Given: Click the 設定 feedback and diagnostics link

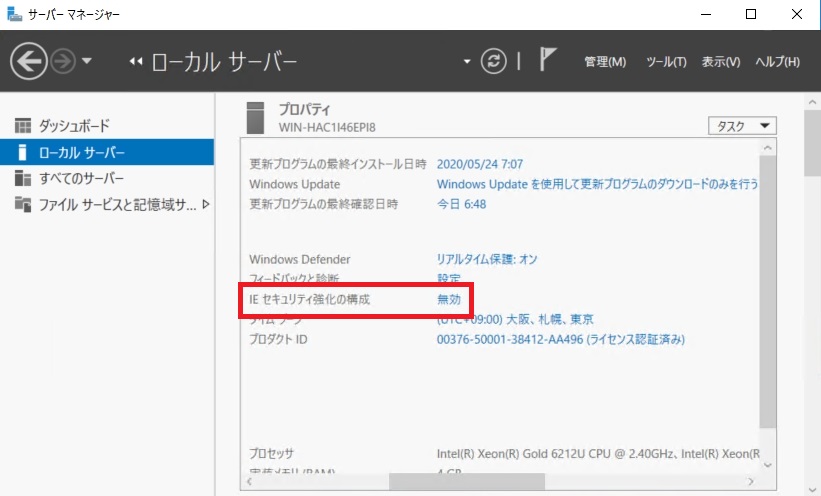Looking at the screenshot, I should (449, 279).
